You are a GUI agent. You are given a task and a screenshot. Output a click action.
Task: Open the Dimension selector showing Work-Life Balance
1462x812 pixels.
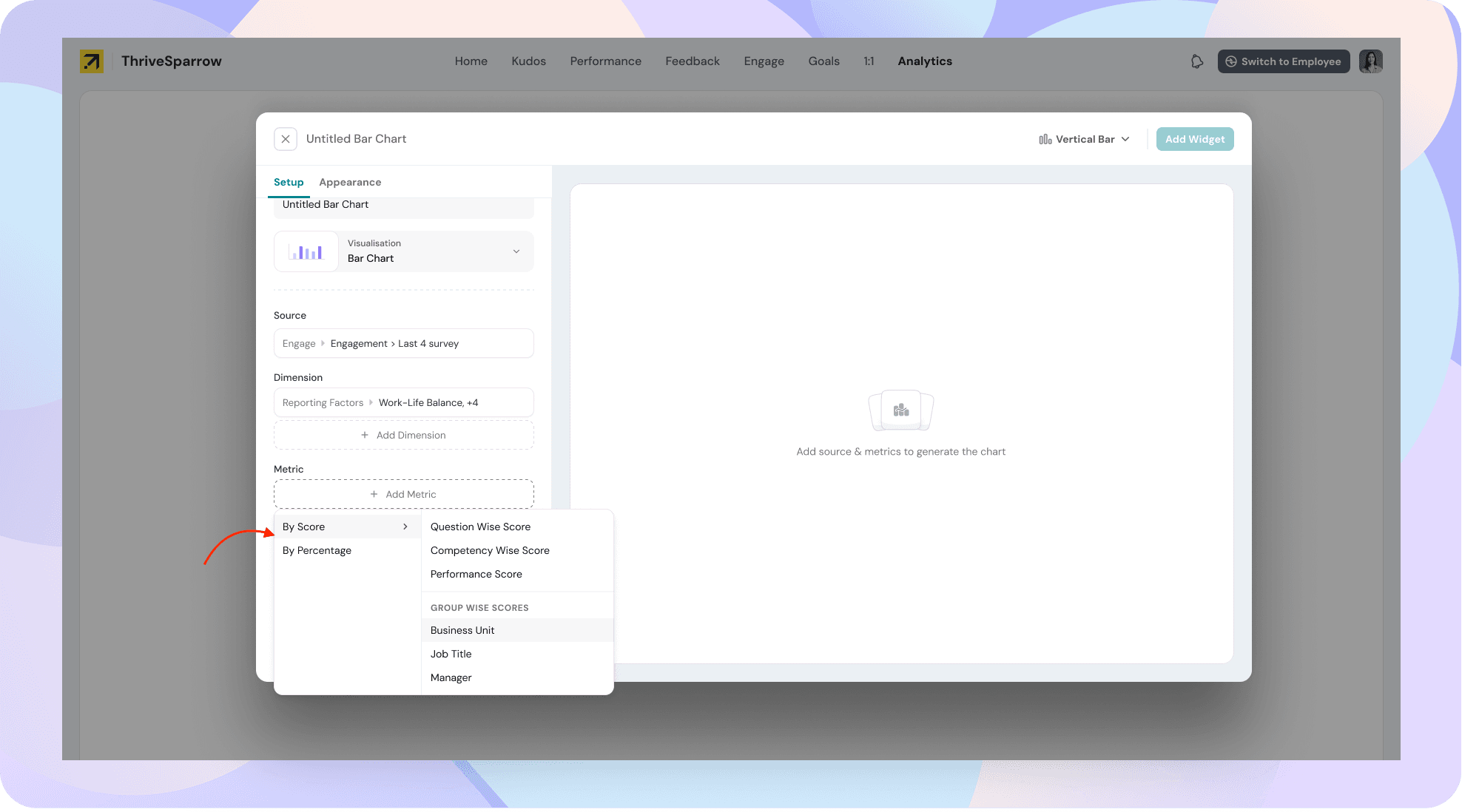(x=404, y=402)
